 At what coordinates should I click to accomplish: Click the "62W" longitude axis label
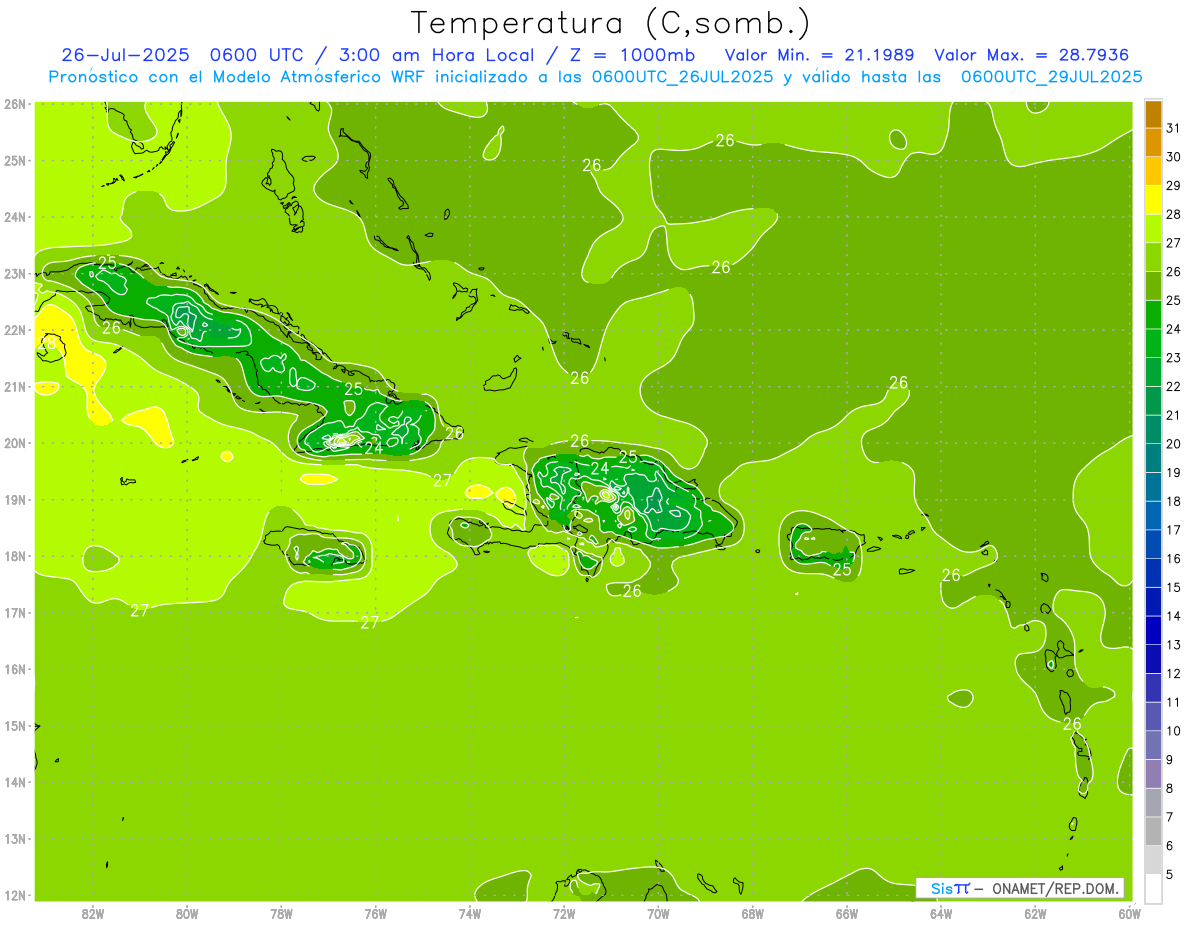[1036, 914]
